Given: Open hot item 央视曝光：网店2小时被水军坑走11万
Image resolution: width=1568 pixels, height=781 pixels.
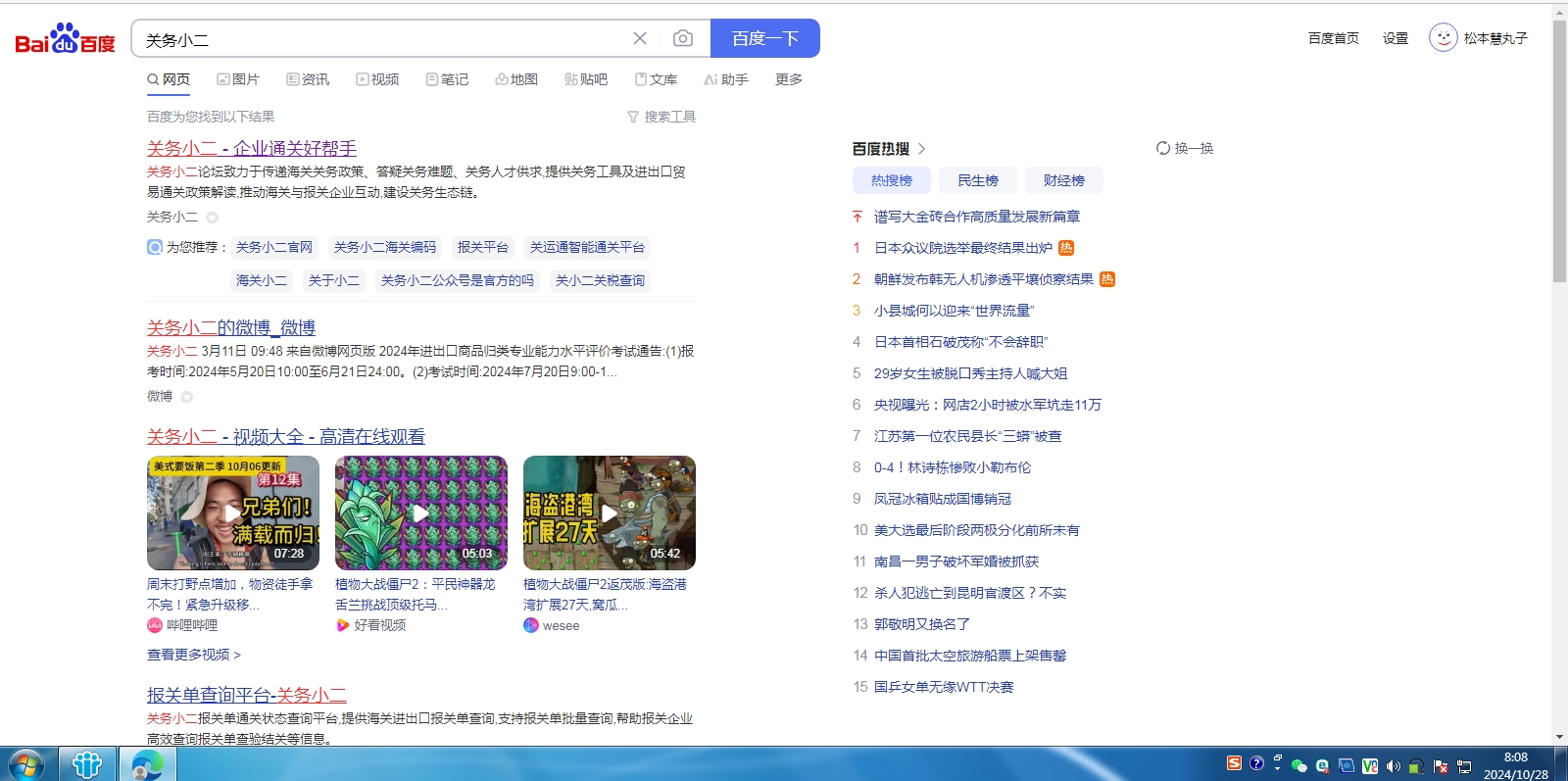Looking at the screenshot, I should 988,405.
